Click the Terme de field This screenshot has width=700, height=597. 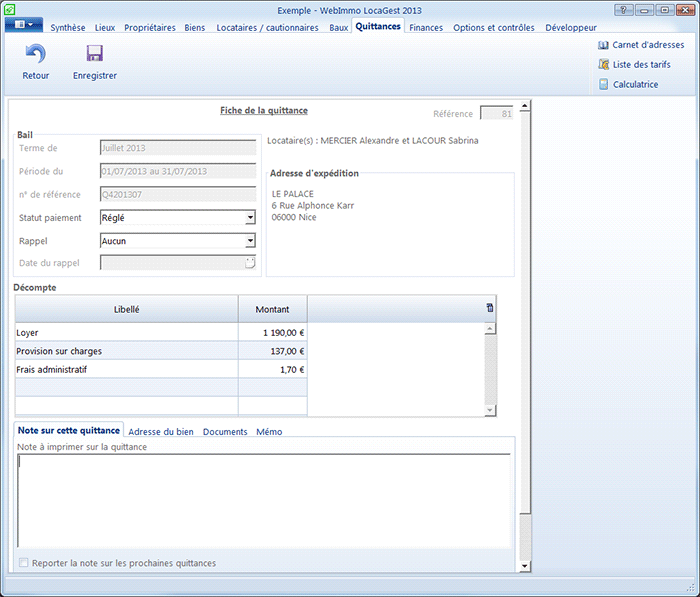[178, 148]
